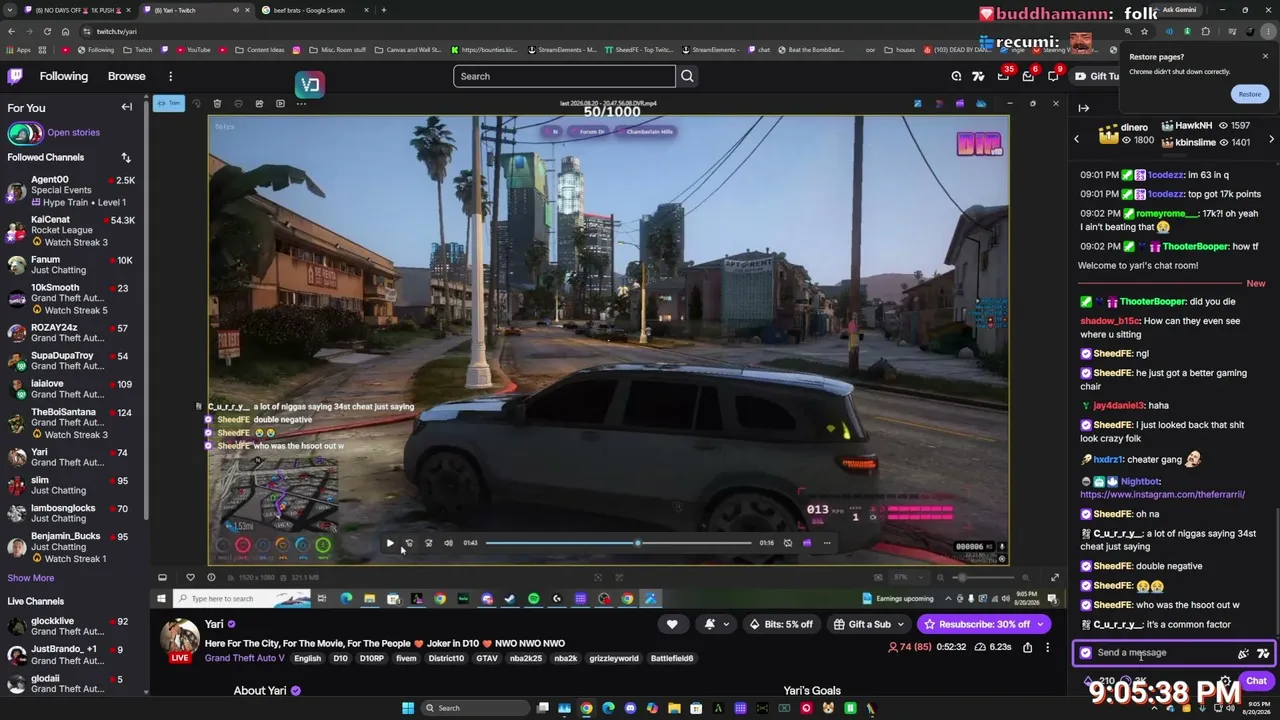Open the Browse tab
Screen dimensions: 1280x720
point(126,76)
